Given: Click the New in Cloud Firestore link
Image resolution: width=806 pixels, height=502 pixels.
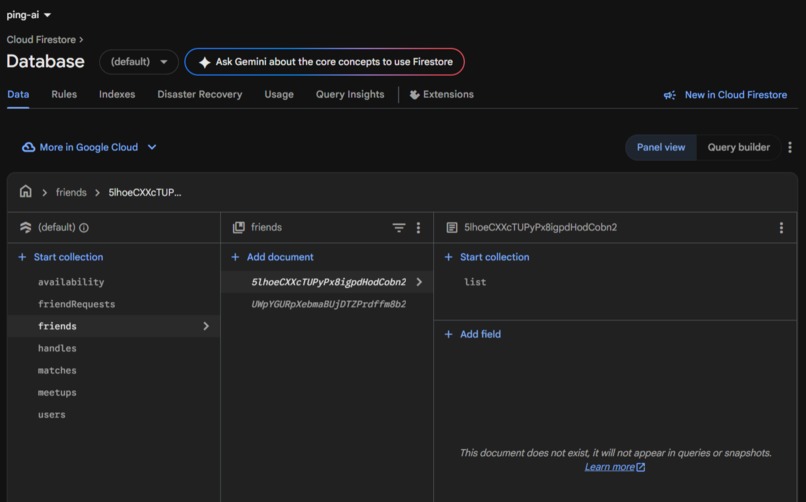Looking at the screenshot, I should pos(736,95).
